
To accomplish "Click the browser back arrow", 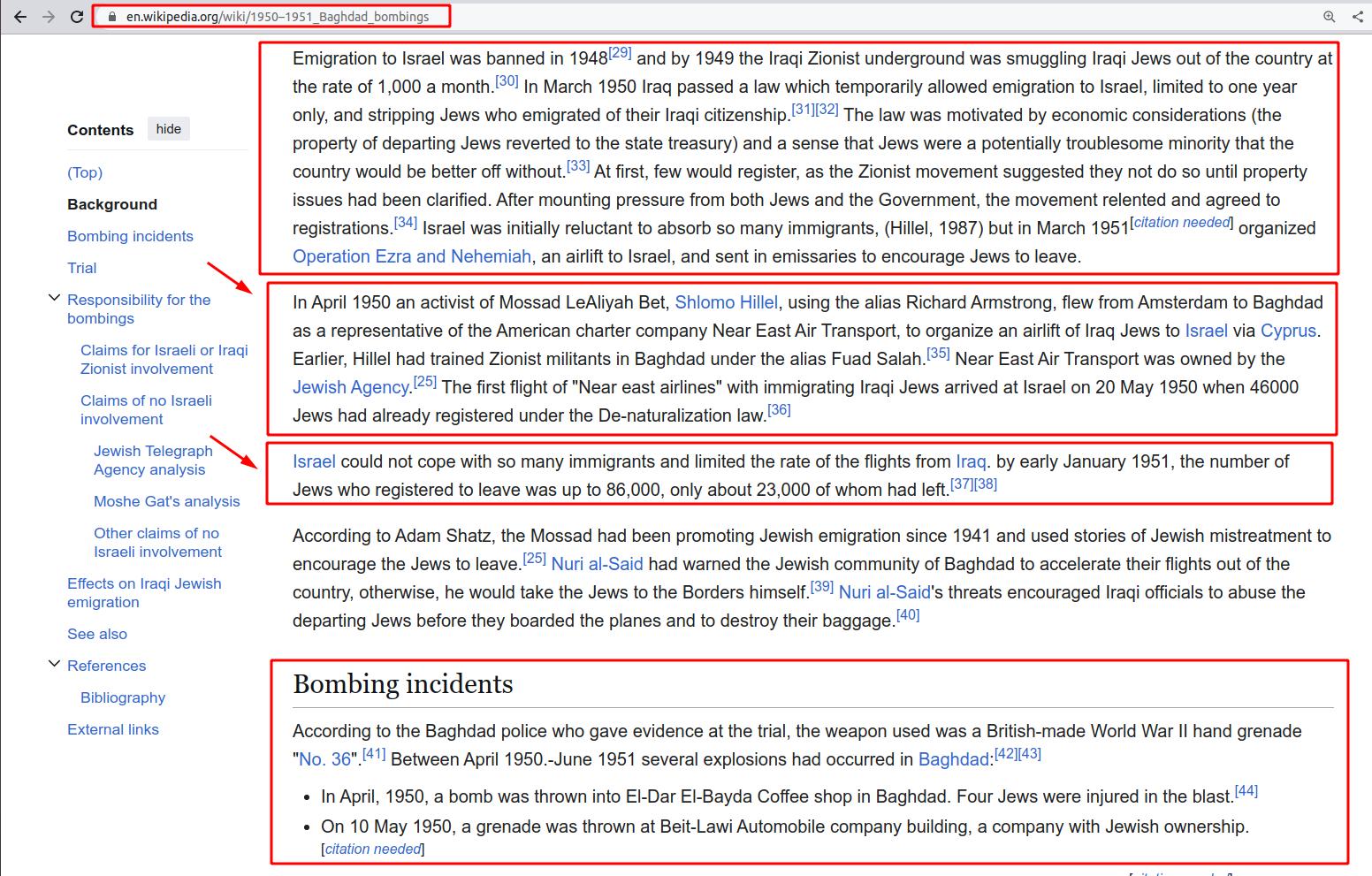I will tap(19, 17).
